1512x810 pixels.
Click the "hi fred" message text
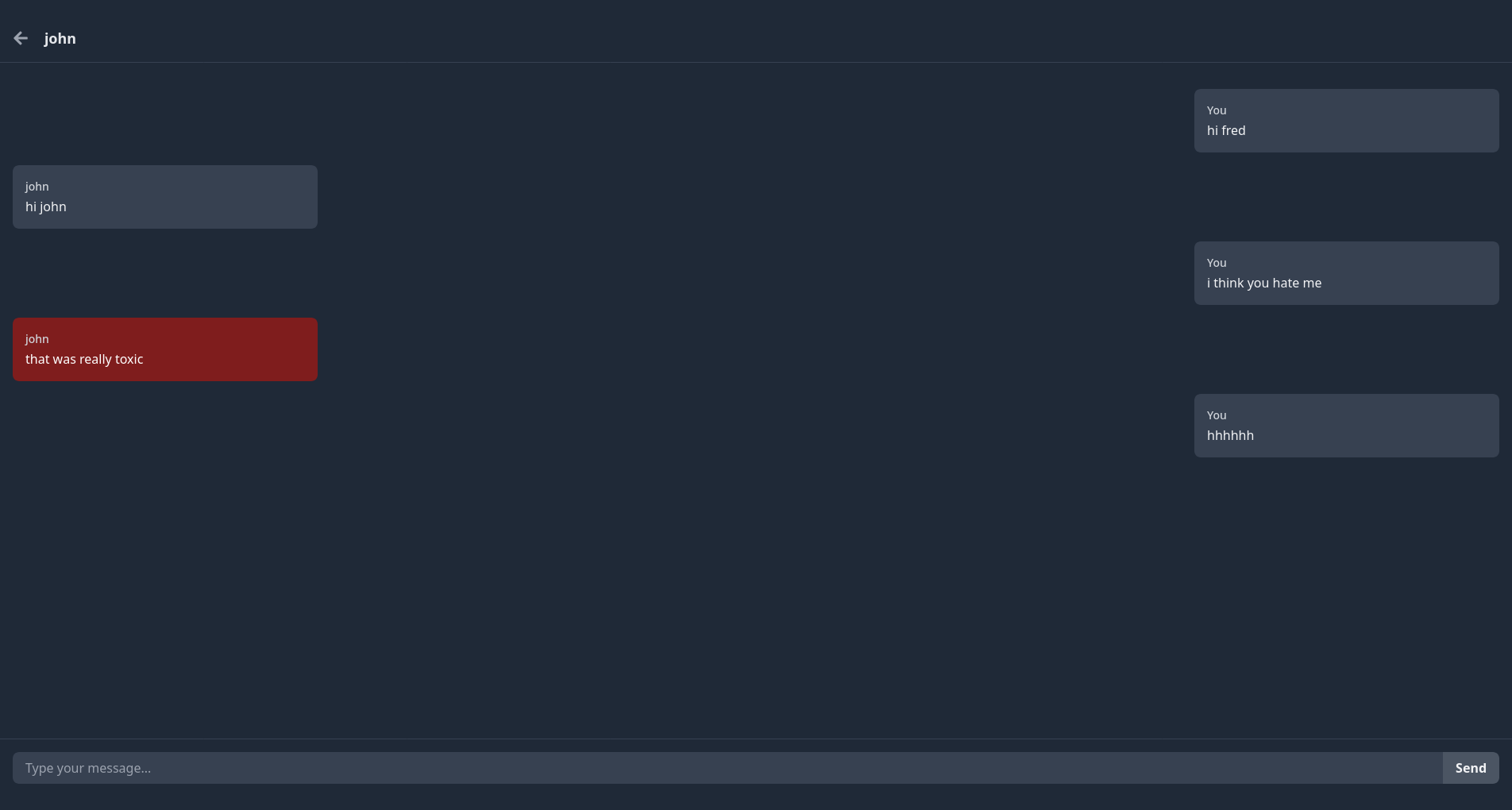tap(1226, 130)
